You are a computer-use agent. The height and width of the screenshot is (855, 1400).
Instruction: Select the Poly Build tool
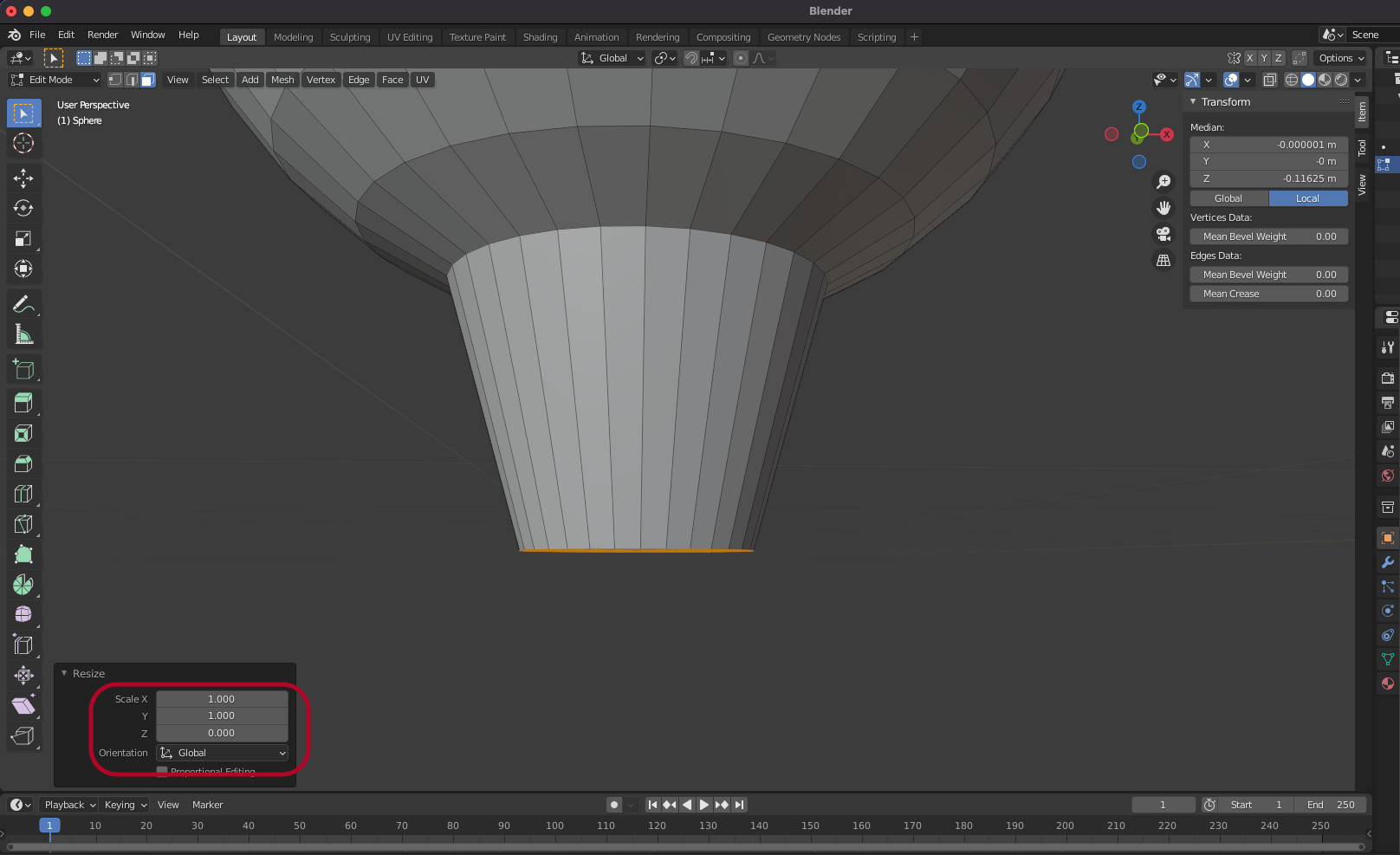tap(23, 555)
